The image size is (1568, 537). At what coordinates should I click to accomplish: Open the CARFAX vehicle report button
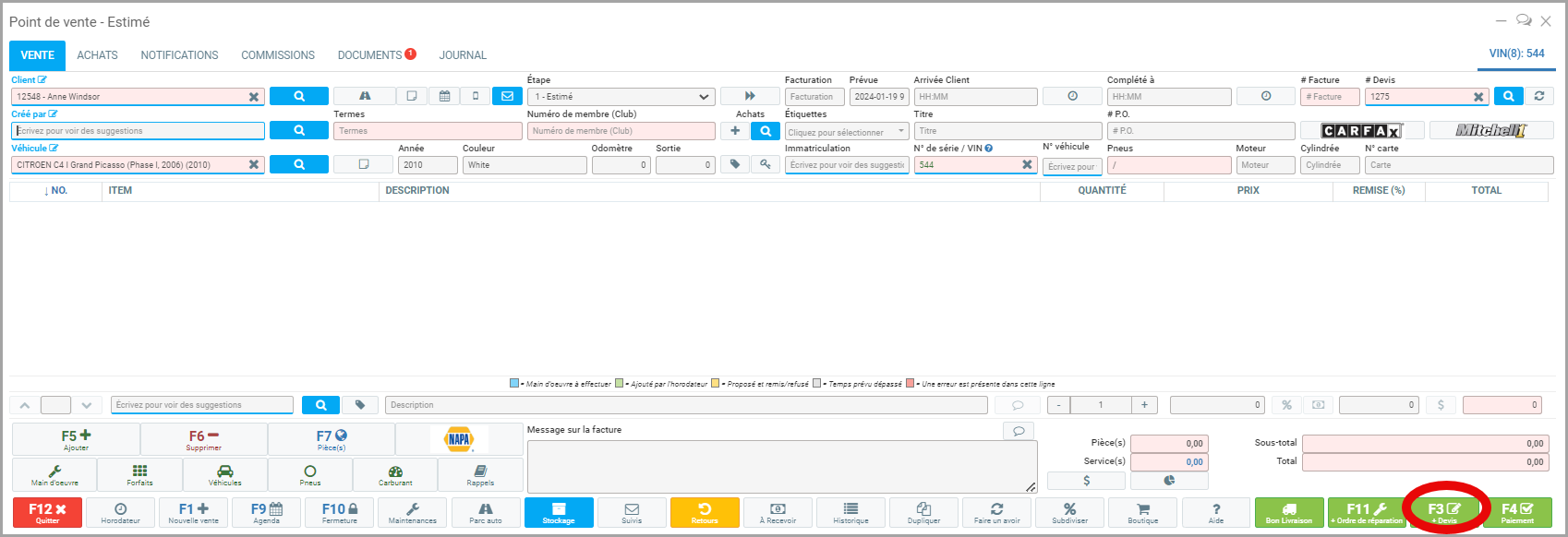(1361, 131)
